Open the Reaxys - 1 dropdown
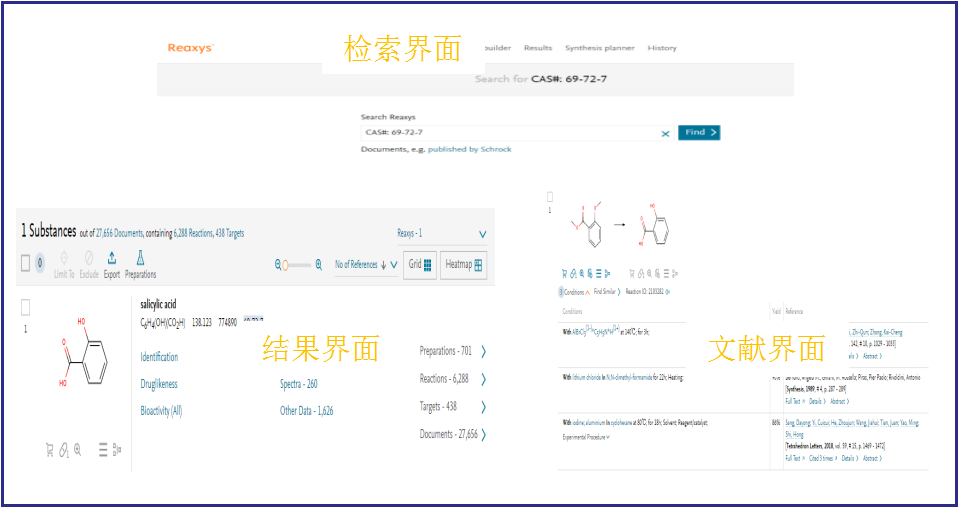 pos(442,234)
